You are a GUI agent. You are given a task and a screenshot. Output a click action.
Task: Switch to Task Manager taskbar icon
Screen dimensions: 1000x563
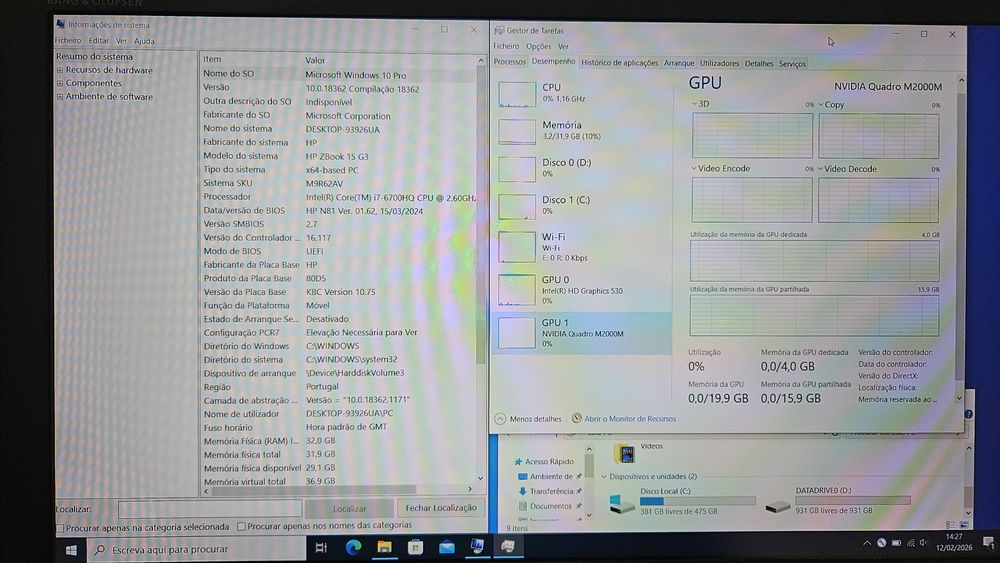tap(508, 546)
